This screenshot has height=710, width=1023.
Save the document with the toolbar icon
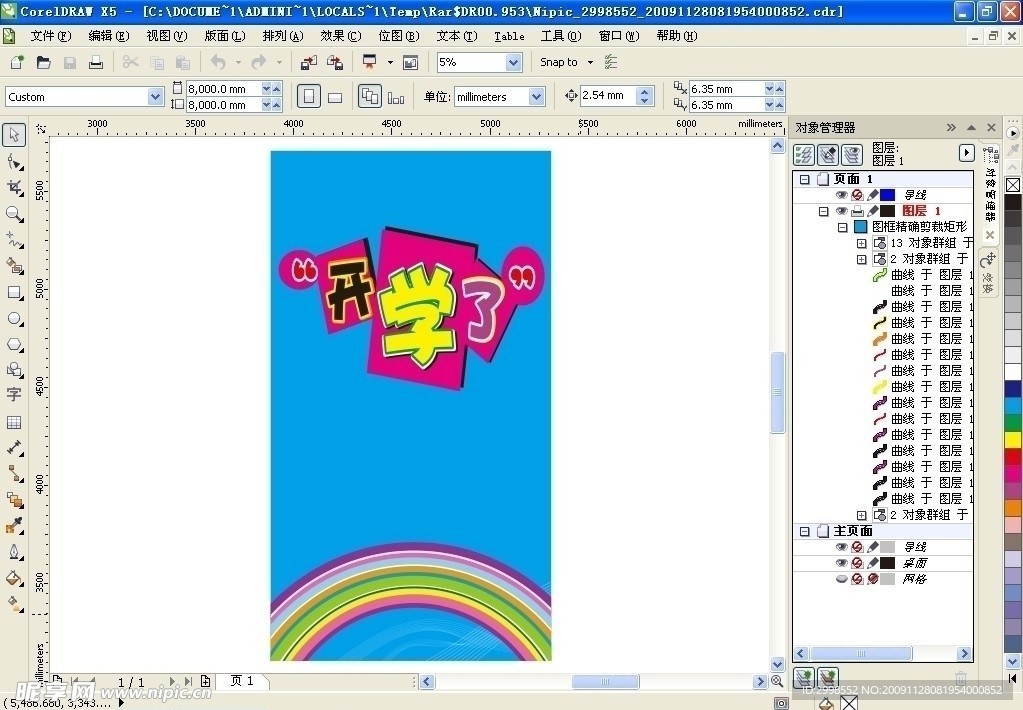coord(69,62)
